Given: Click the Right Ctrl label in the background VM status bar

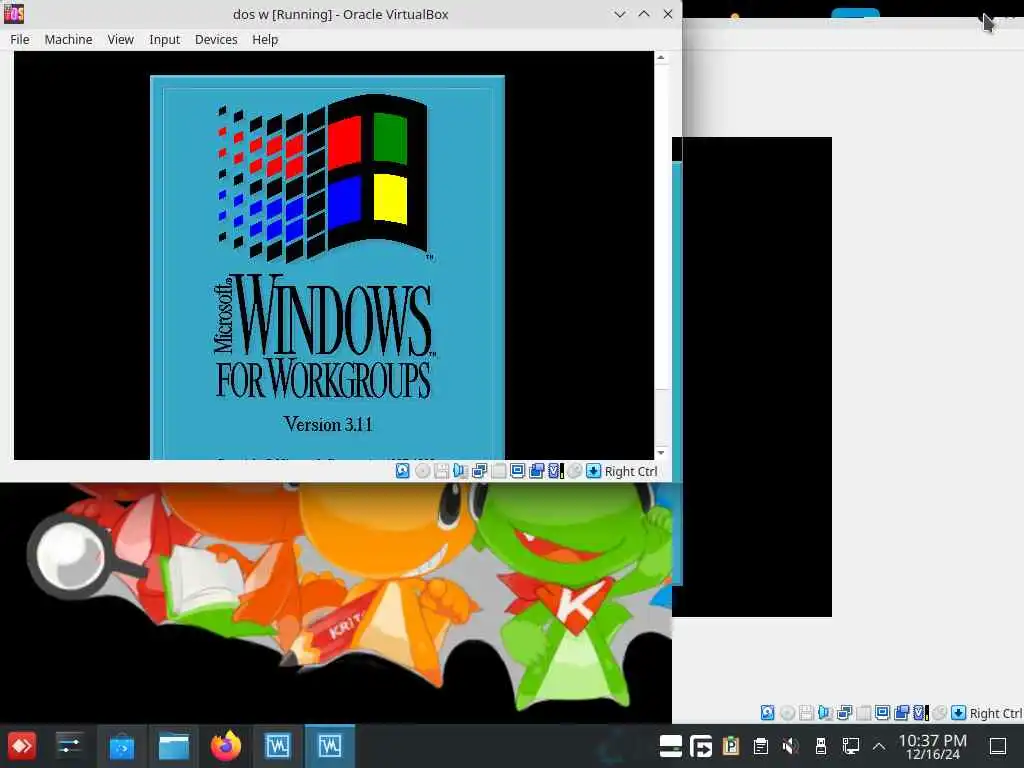Looking at the screenshot, I should click(x=995, y=714).
